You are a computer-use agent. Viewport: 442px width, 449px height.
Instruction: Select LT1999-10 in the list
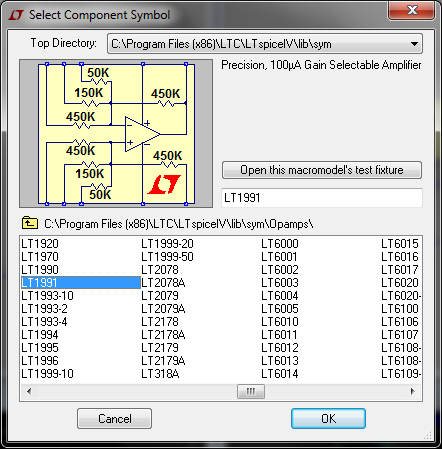click(47, 374)
